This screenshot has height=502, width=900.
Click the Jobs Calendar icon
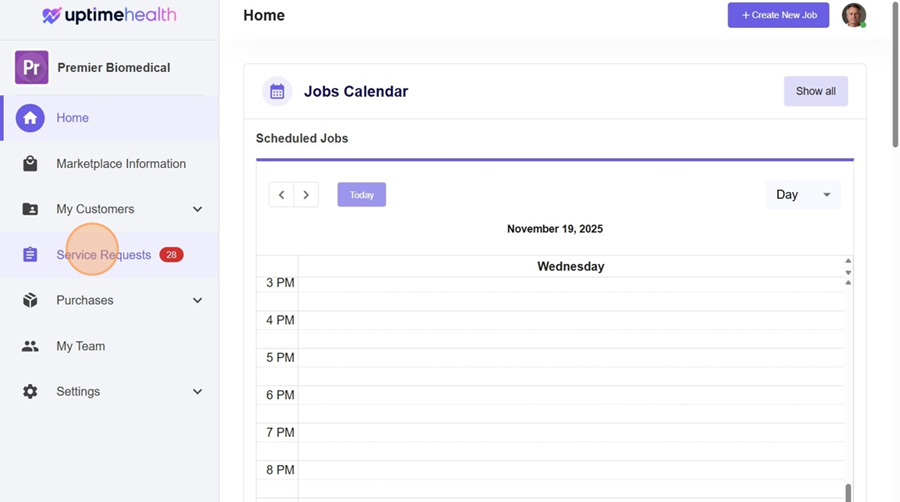pos(277,92)
